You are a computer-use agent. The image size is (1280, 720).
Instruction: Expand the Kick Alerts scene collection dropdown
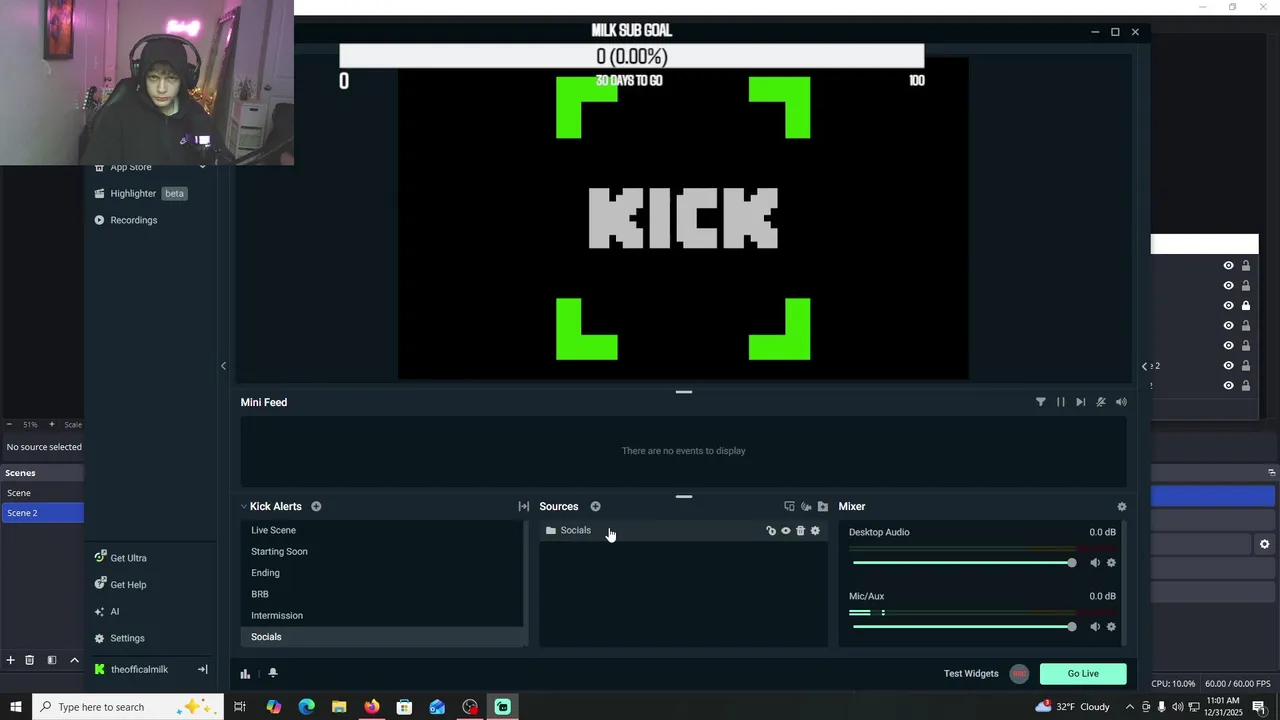[x=243, y=507]
